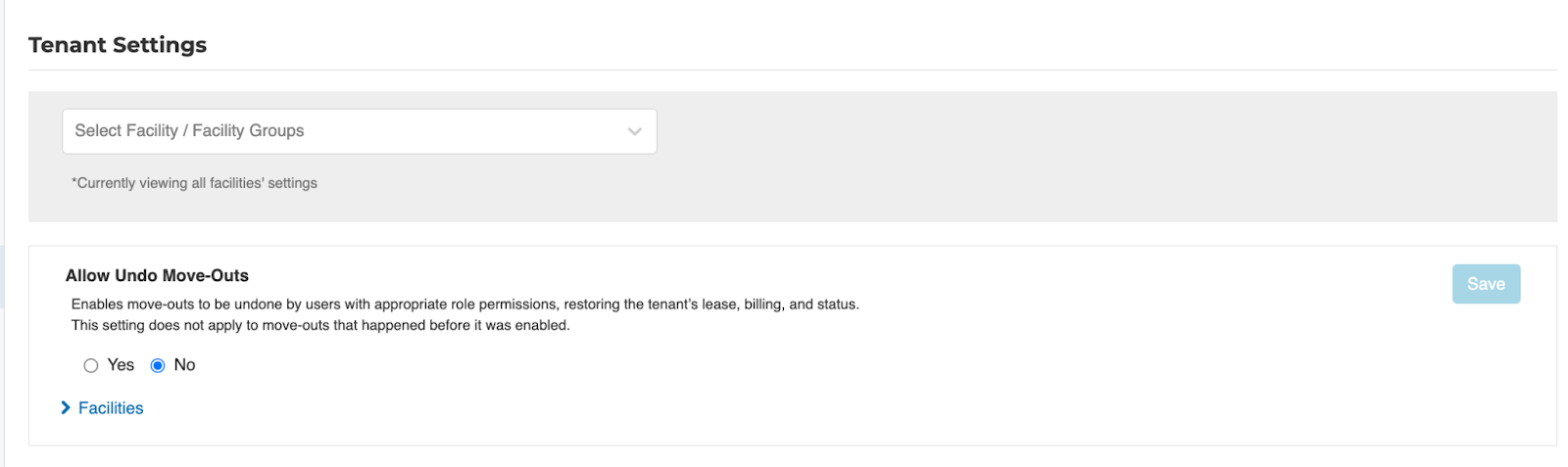Click the Allow Undo Move-Outs setting title
Screen dimensions: 1568x467
click(157, 276)
